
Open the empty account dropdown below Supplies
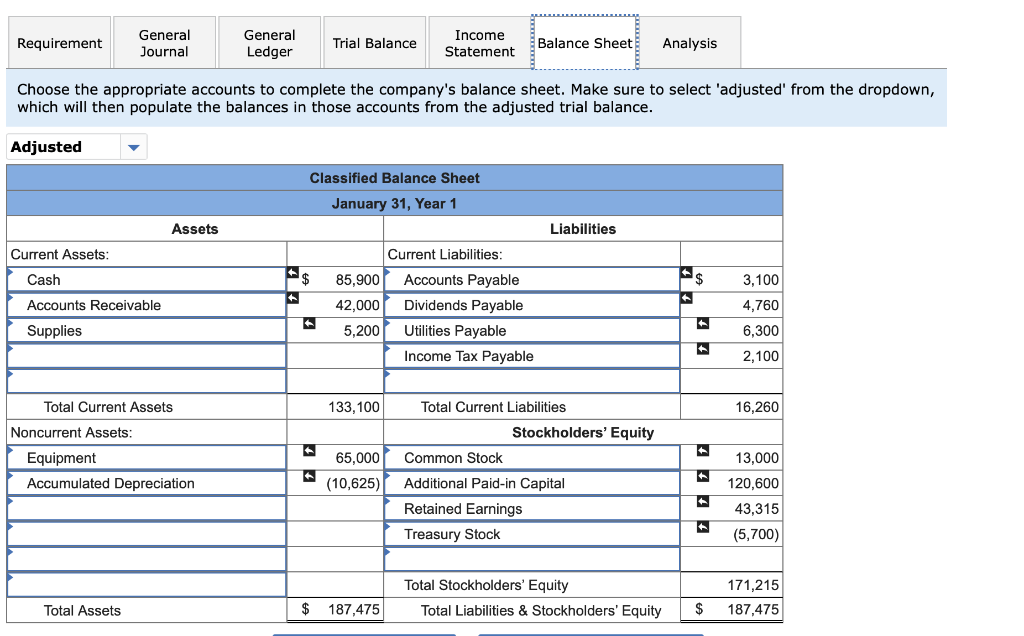coord(146,355)
